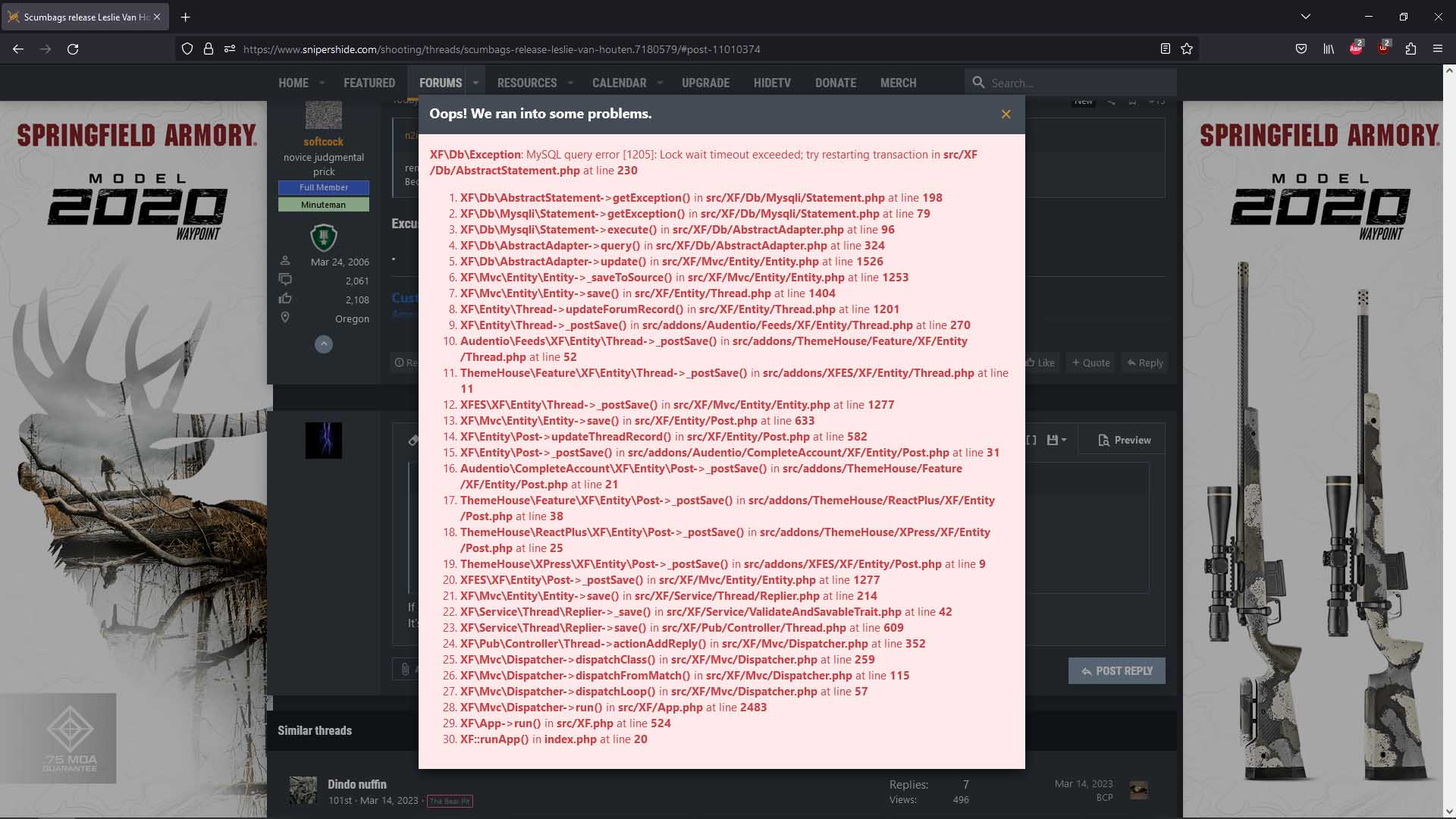
Task: List all tabs dropdown arrow
Action: click(1305, 17)
